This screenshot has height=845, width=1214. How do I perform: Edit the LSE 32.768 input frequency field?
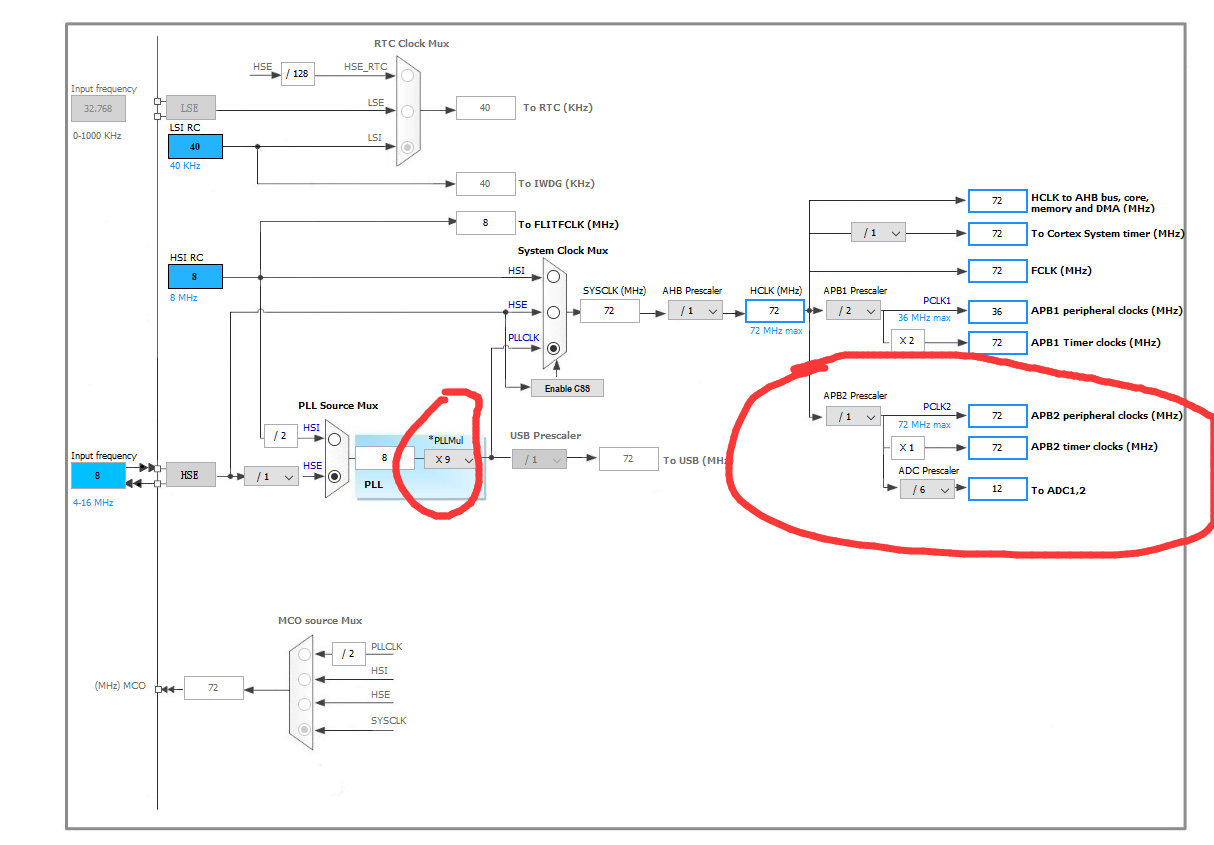tap(97, 108)
